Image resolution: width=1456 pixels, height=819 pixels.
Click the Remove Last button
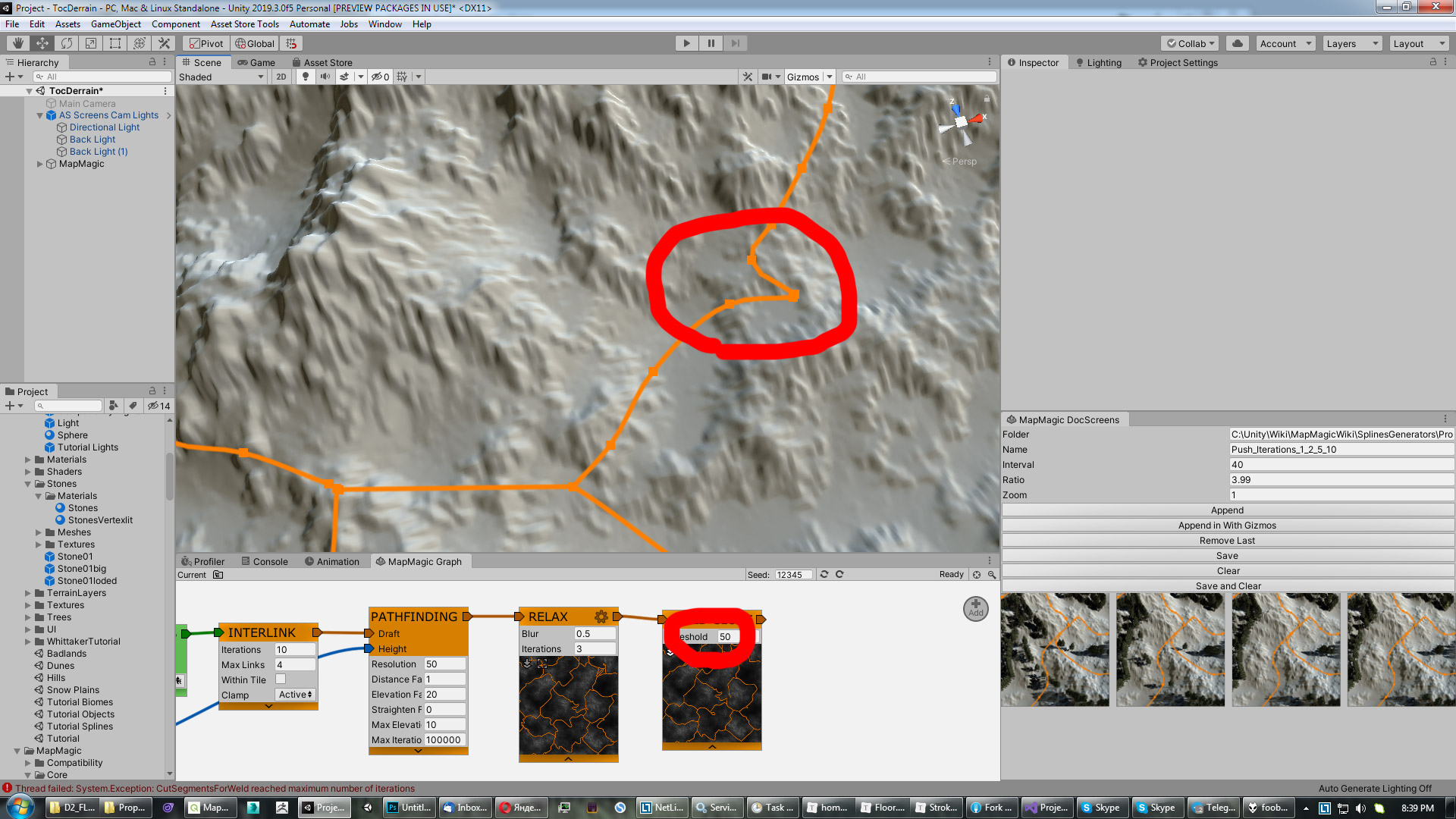click(1228, 541)
